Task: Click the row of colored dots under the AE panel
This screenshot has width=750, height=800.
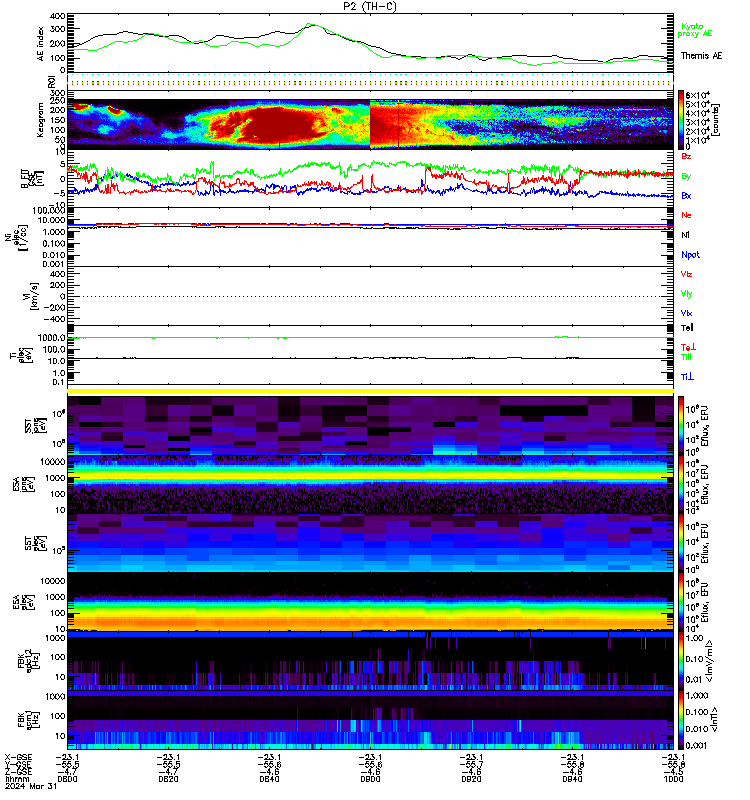Action: pyautogui.click(x=370, y=82)
